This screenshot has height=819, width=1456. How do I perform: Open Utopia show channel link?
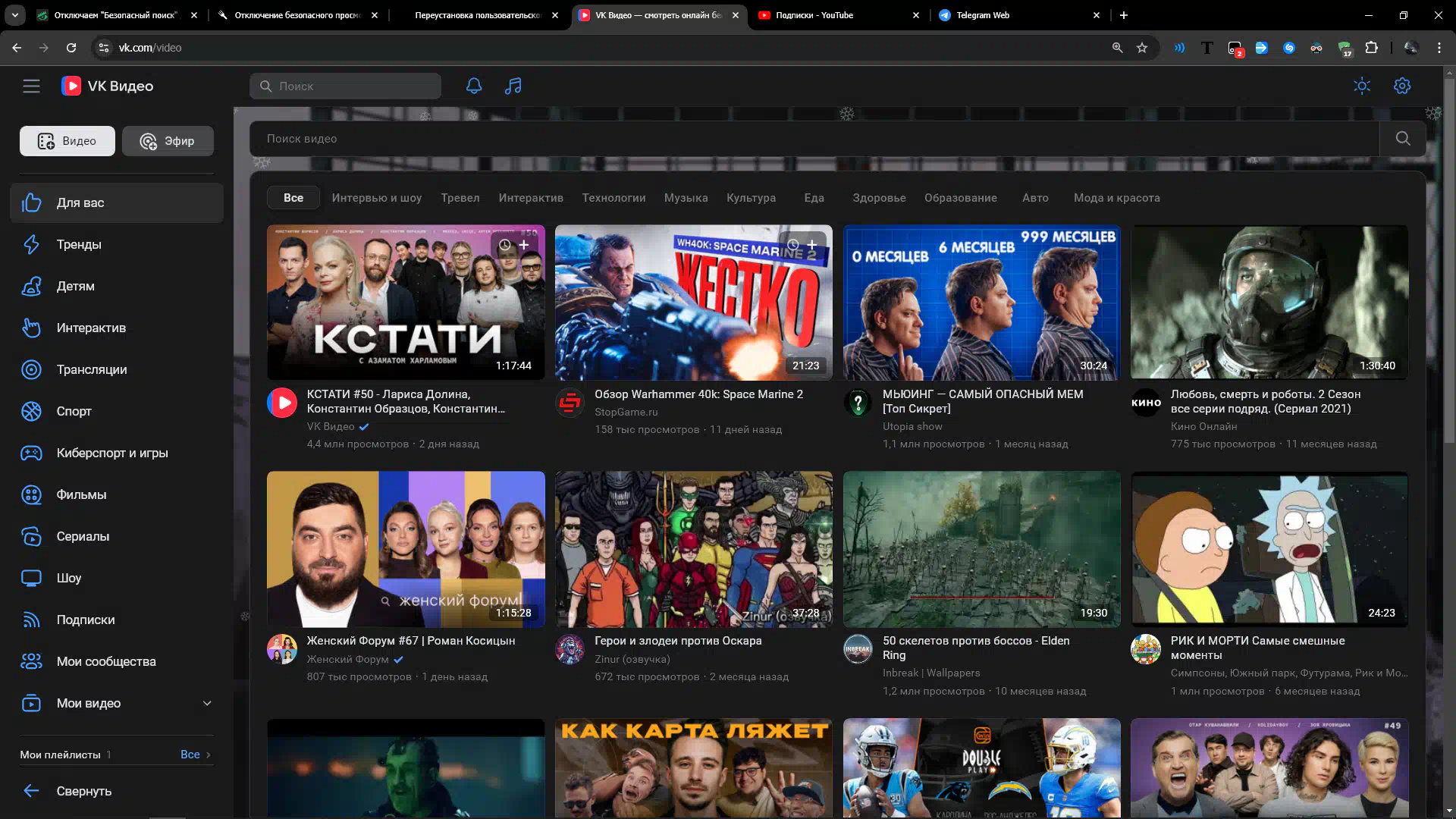(x=912, y=426)
